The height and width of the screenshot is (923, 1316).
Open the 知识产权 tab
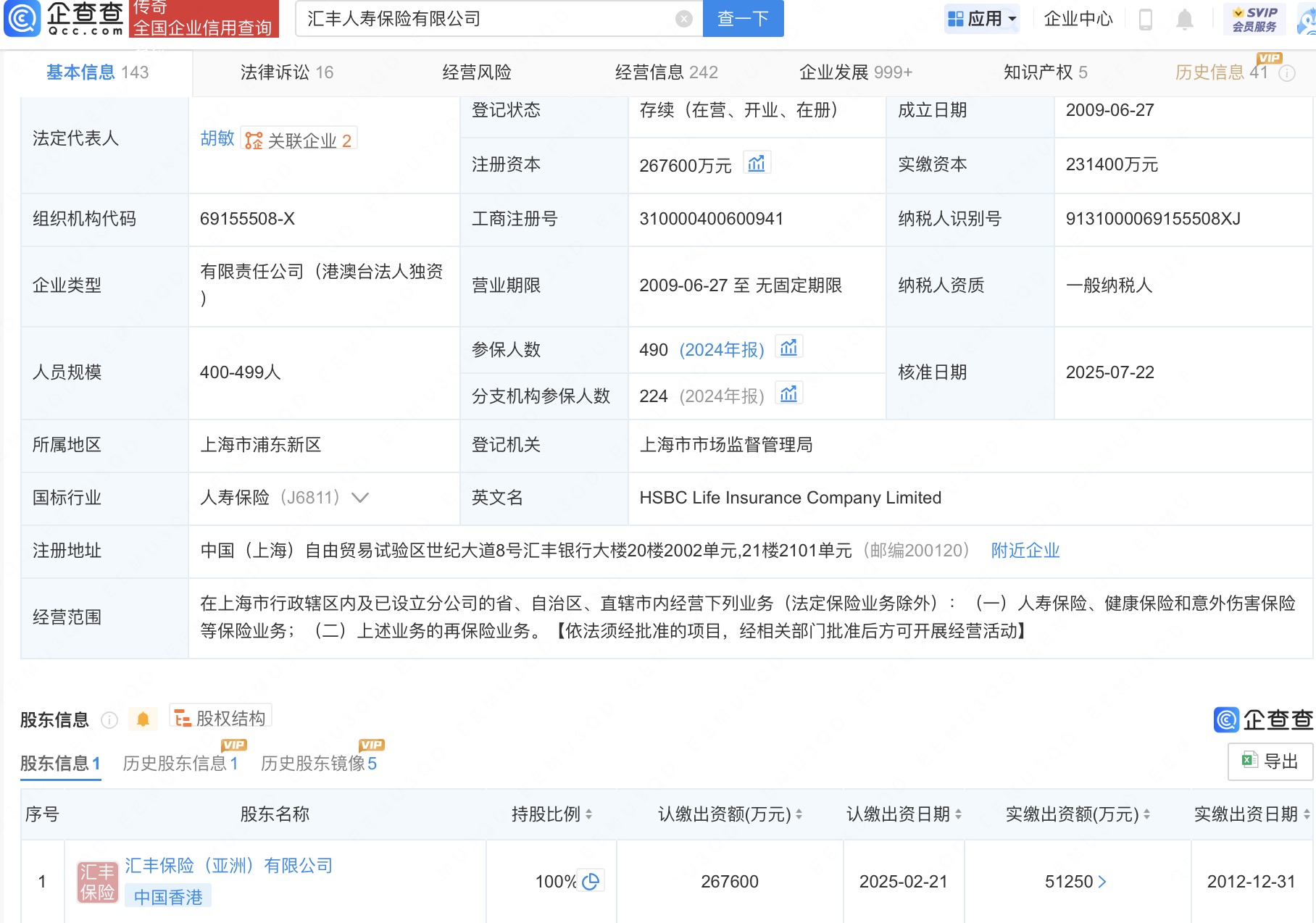pos(1045,72)
